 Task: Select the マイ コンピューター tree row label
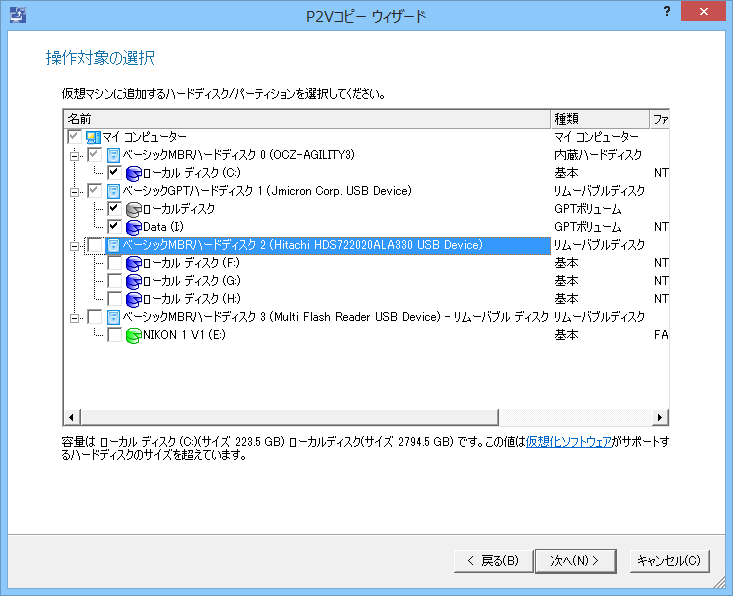[x=144, y=137]
